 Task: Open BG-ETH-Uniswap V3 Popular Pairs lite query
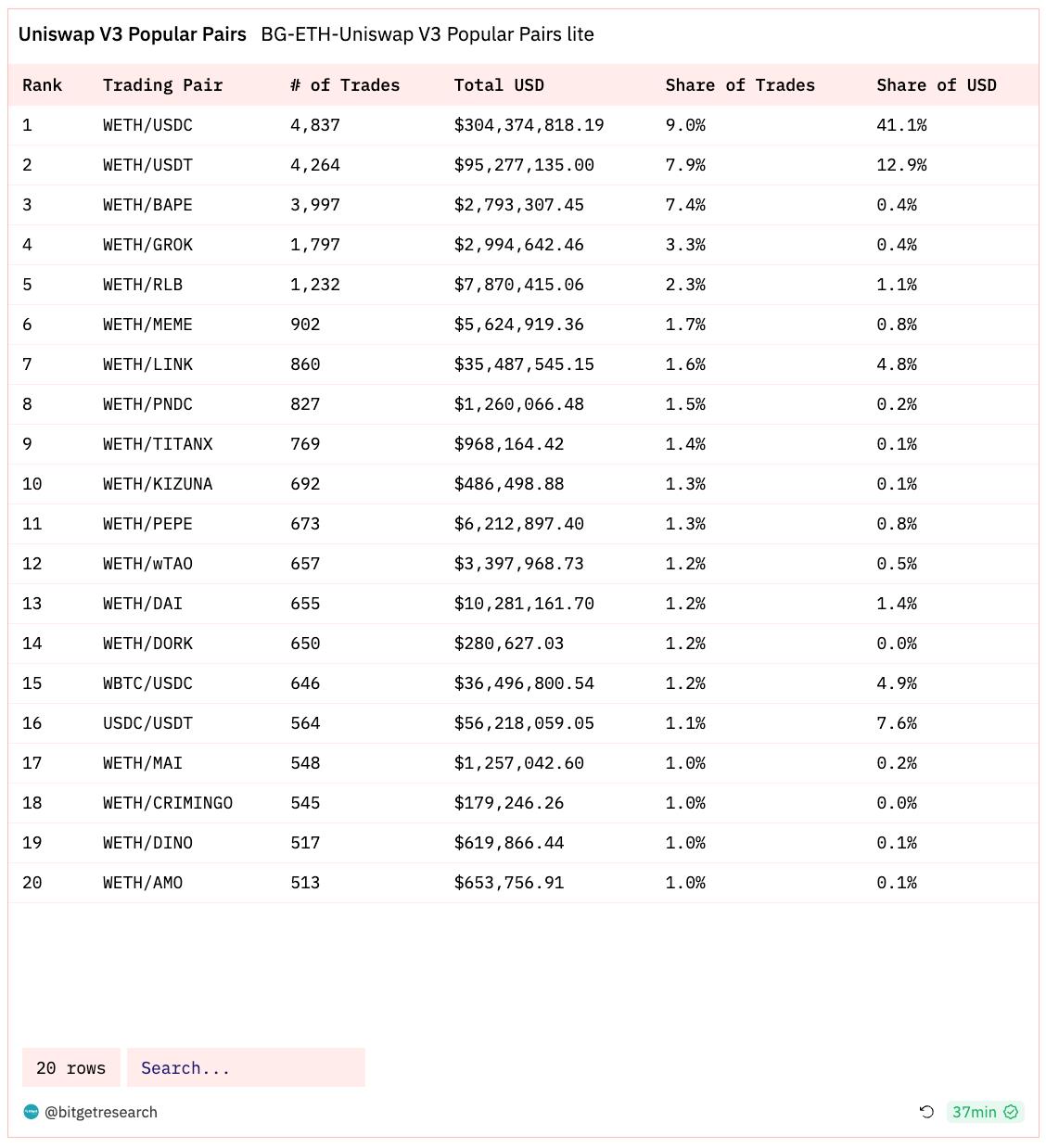(x=427, y=34)
